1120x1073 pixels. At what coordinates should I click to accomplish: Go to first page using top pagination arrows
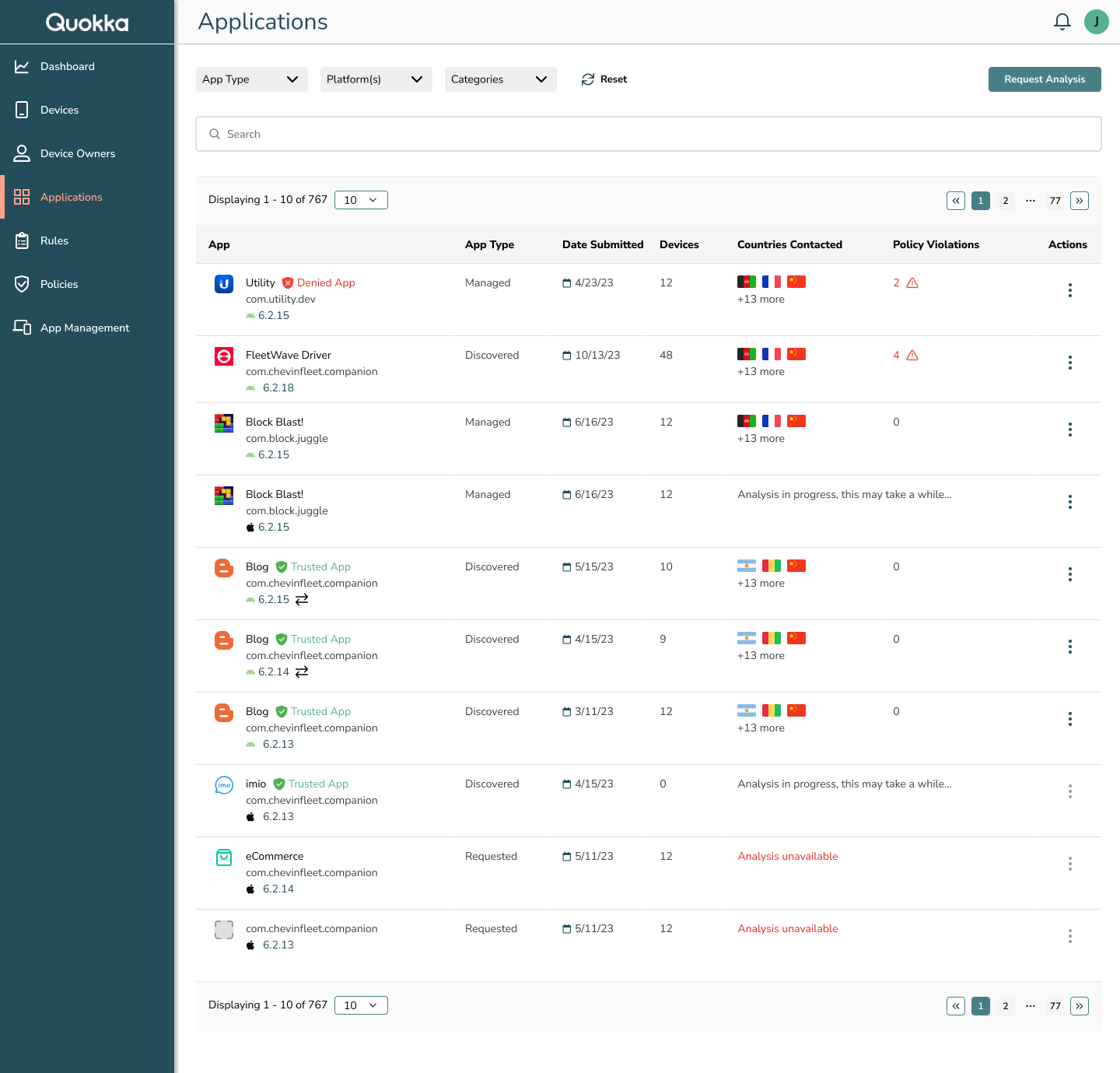pyautogui.click(x=956, y=201)
